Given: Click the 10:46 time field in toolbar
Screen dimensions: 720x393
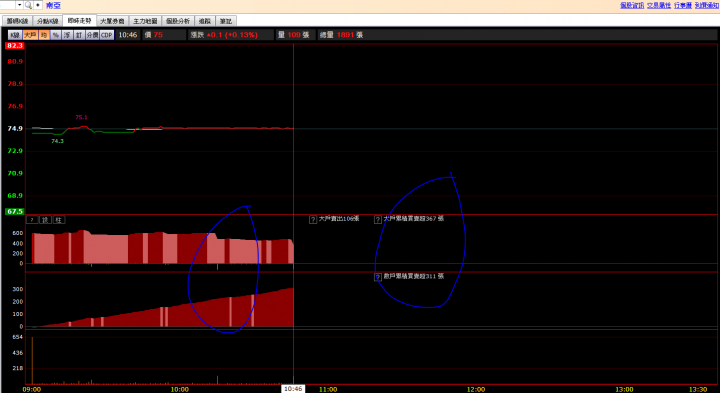Looking at the screenshot, I should (x=128, y=35).
